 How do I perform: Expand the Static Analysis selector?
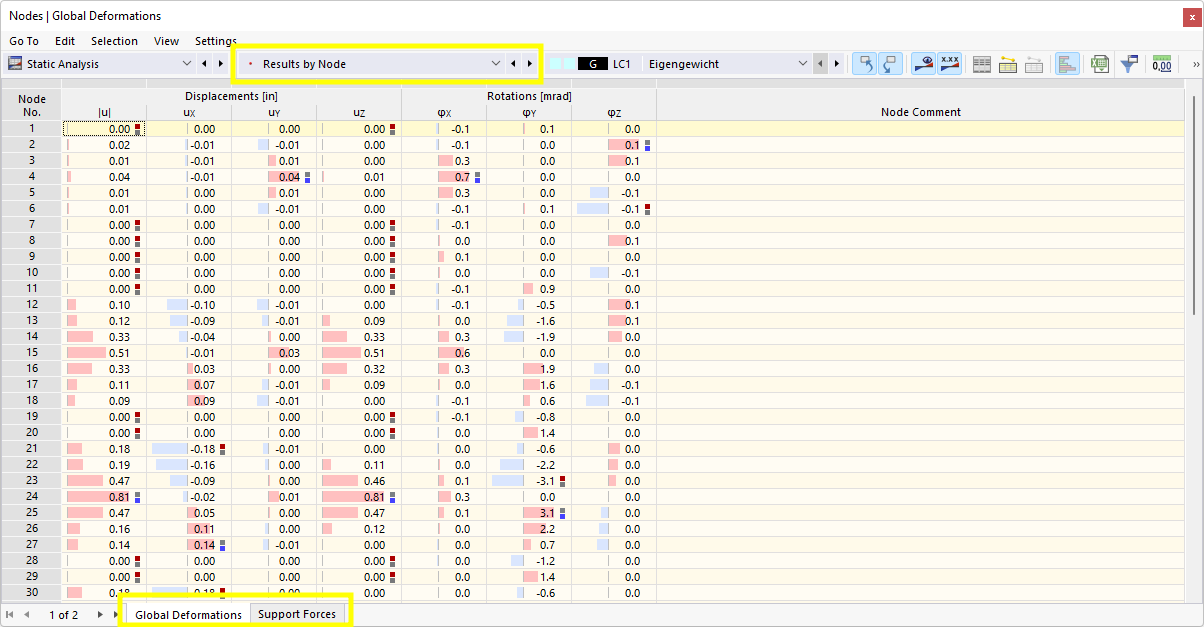tap(187, 62)
